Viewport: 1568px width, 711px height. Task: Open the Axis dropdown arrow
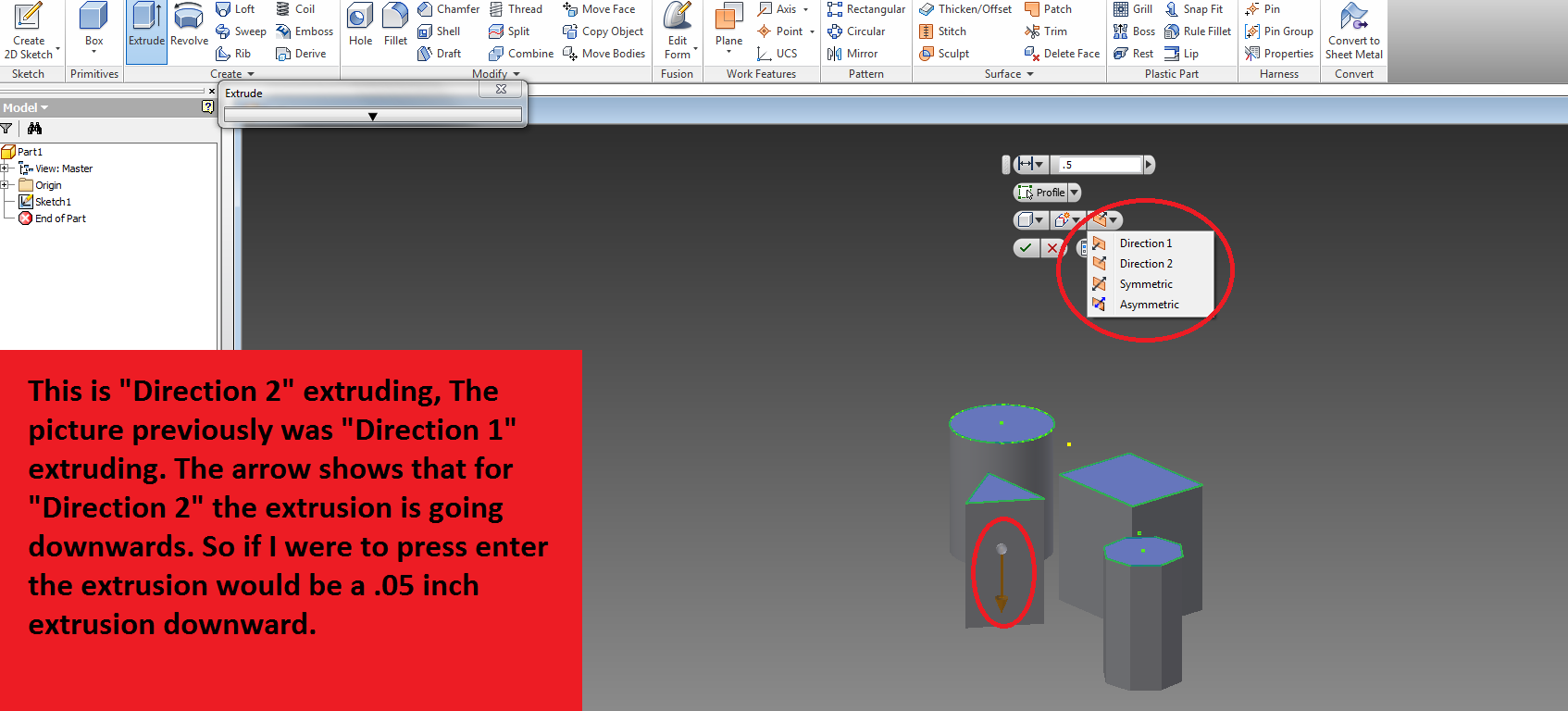pyautogui.click(x=806, y=9)
